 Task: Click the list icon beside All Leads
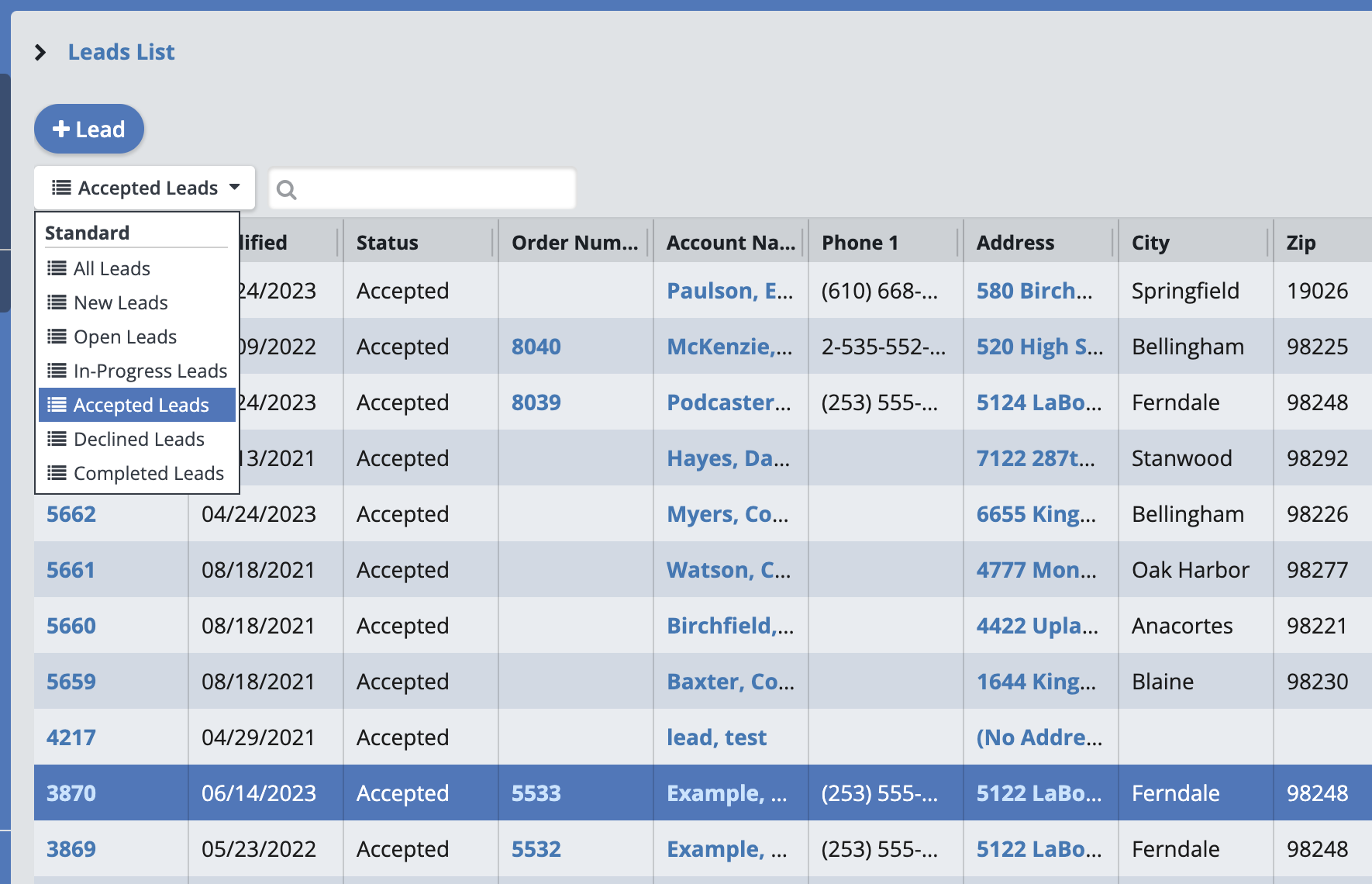point(57,268)
